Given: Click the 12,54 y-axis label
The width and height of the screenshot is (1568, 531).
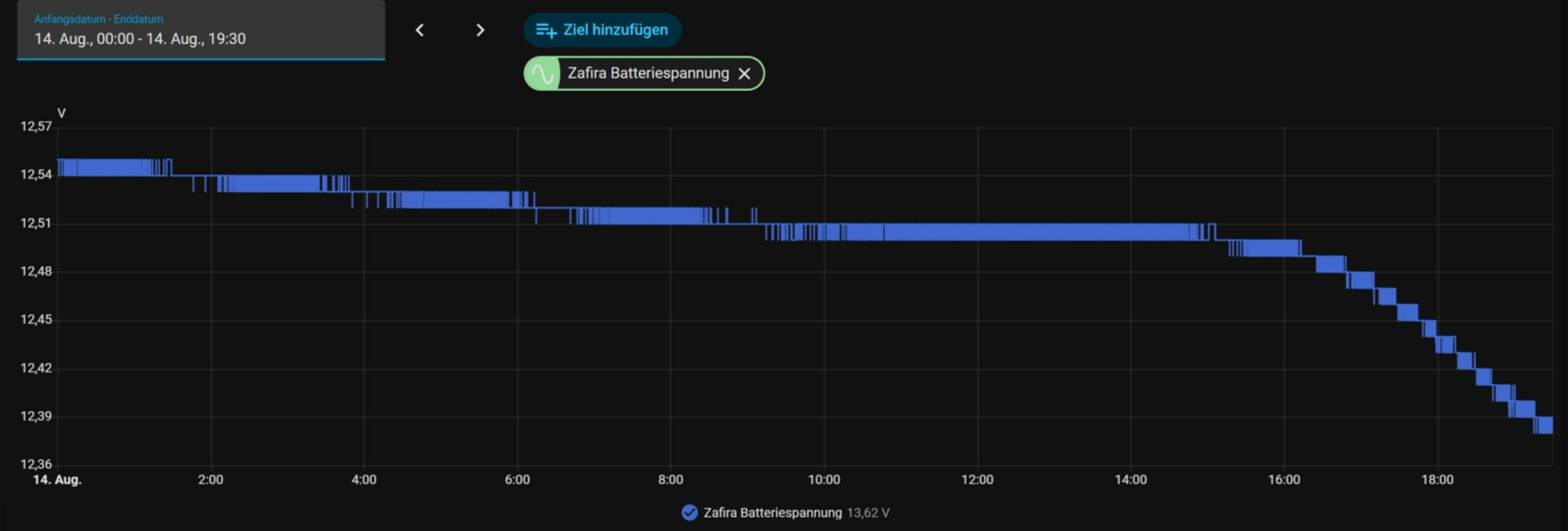Looking at the screenshot, I should click(x=36, y=175).
